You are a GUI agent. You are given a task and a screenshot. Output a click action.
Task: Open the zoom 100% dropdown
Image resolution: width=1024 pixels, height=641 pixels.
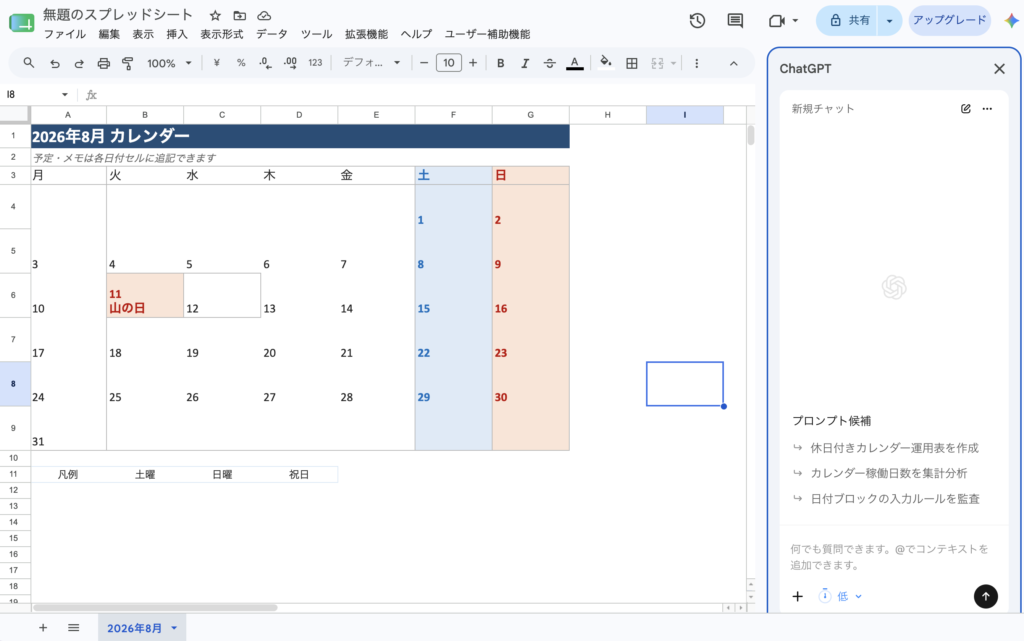coord(169,63)
